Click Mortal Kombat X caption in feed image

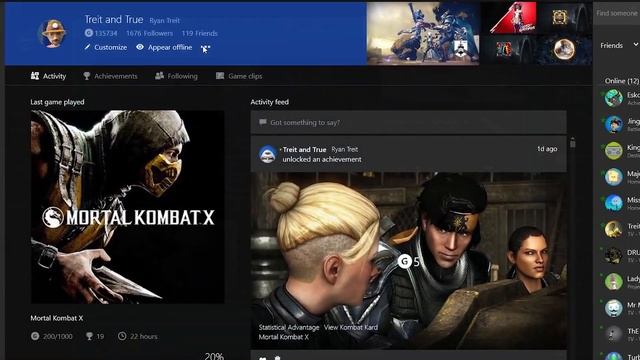point(284,337)
